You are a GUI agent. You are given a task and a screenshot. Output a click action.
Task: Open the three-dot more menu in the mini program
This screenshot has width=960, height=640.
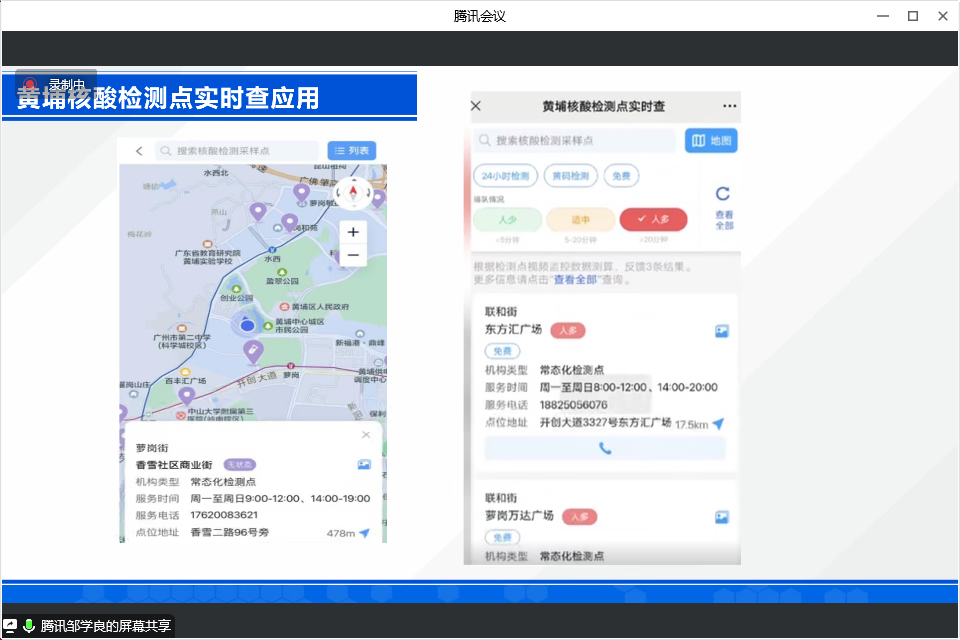729,106
